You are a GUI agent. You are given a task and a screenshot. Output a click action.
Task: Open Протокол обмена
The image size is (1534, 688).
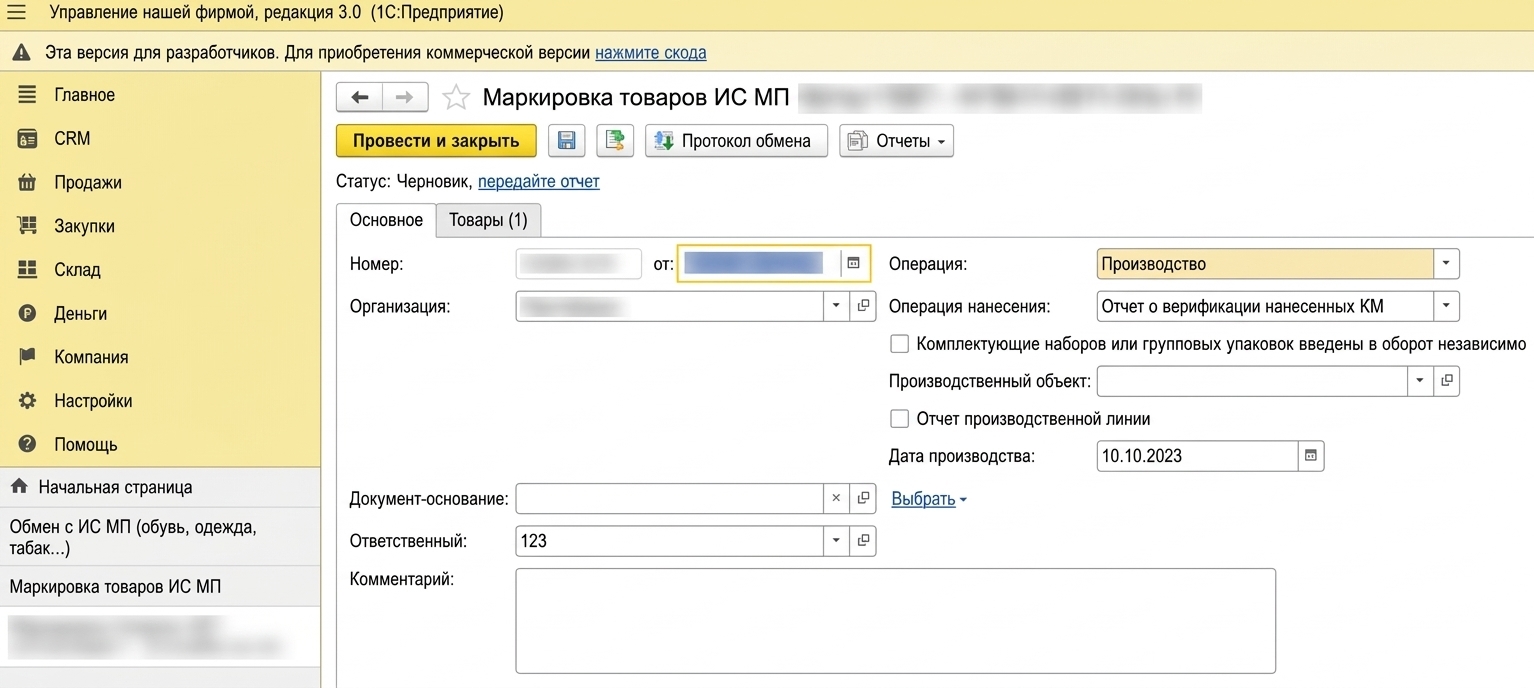tap(736, 141)
